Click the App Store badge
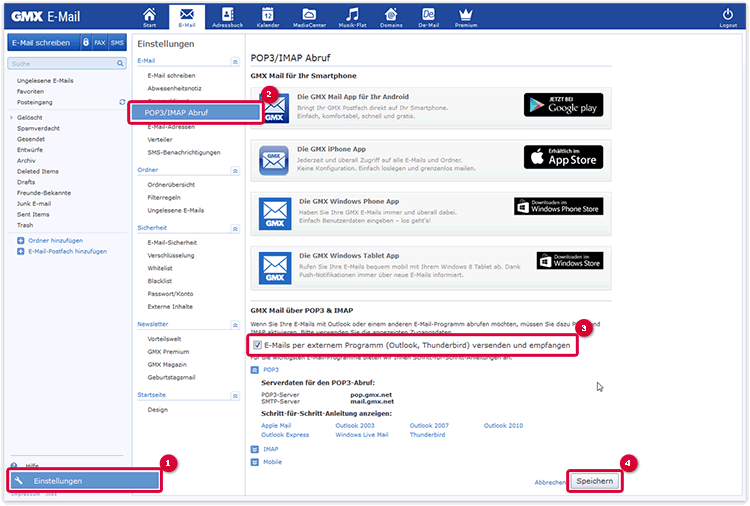The width and height of the screenshot is (750, 506). pyautogui.click(x=563, y=157)
